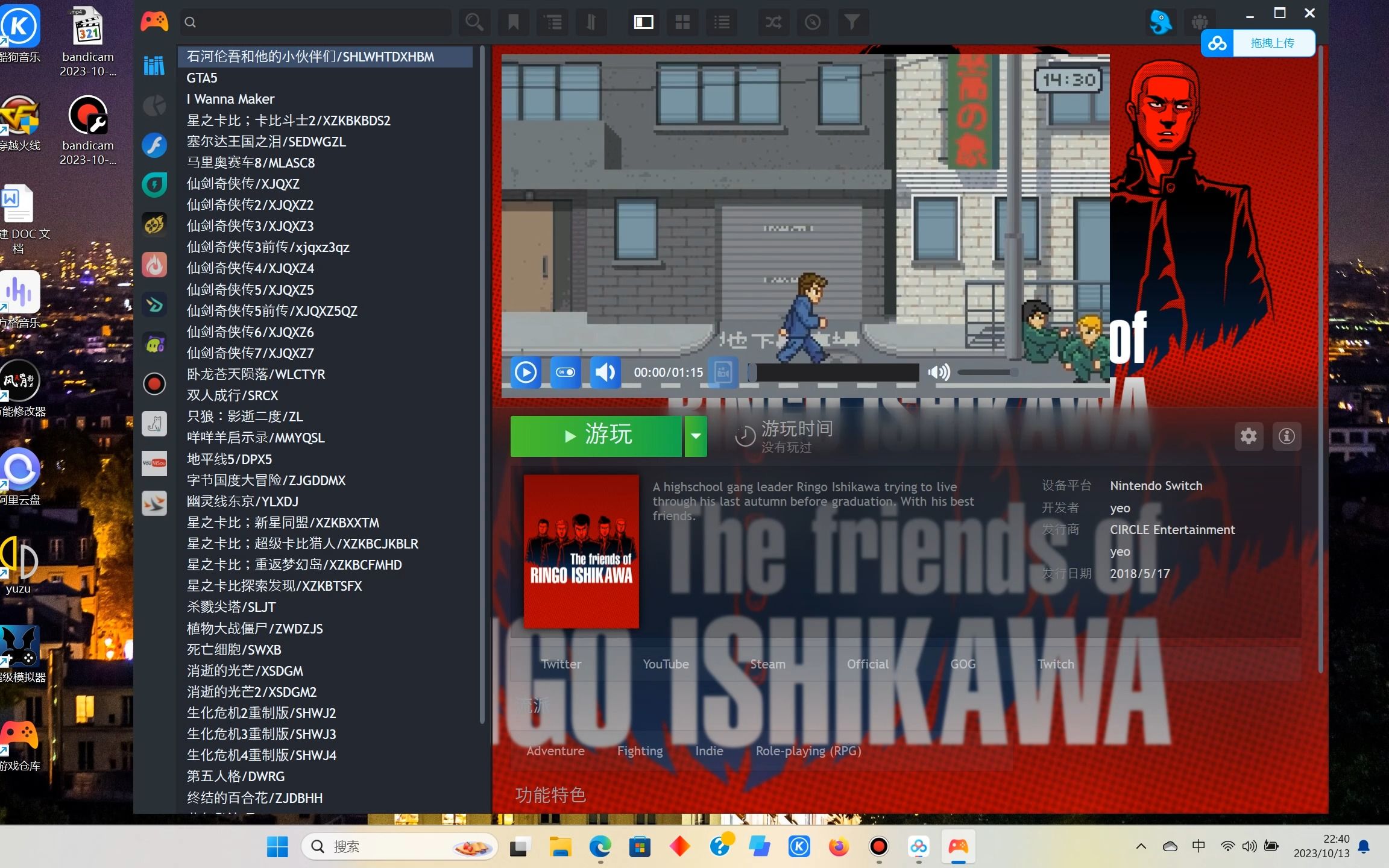Select GTA5 in the game list
This screenshot has height=868, width=1389.
202,78
